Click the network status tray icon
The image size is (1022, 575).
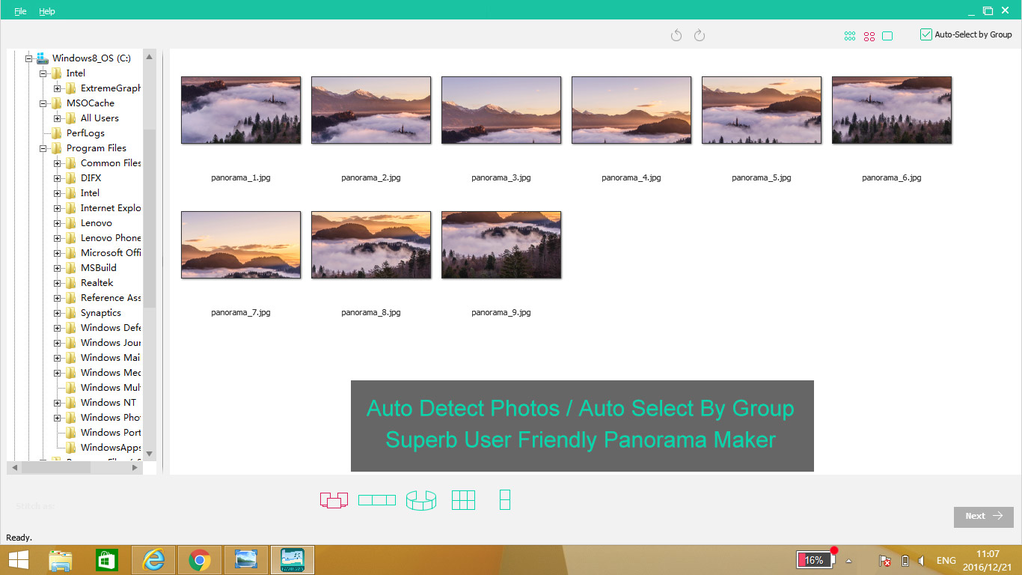pos(884,561)
